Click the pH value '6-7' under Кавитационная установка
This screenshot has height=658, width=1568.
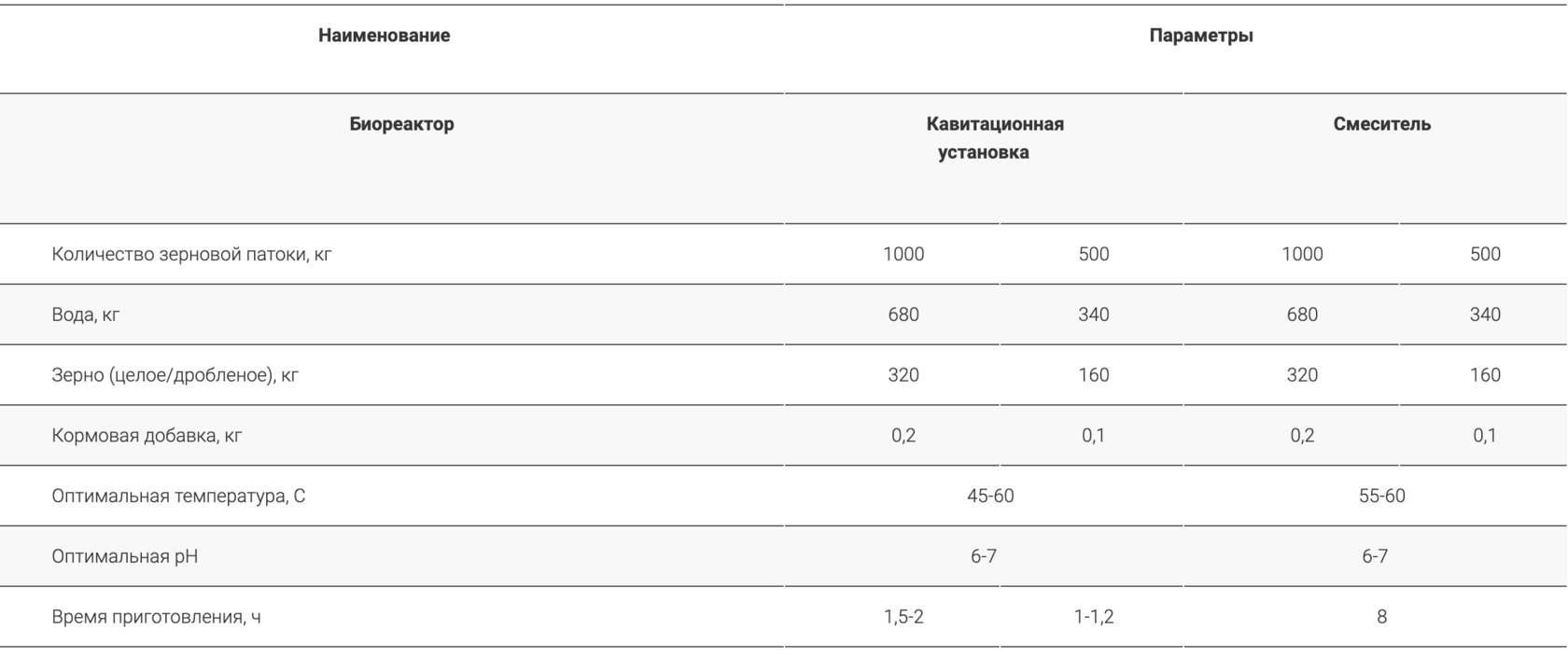984,556
